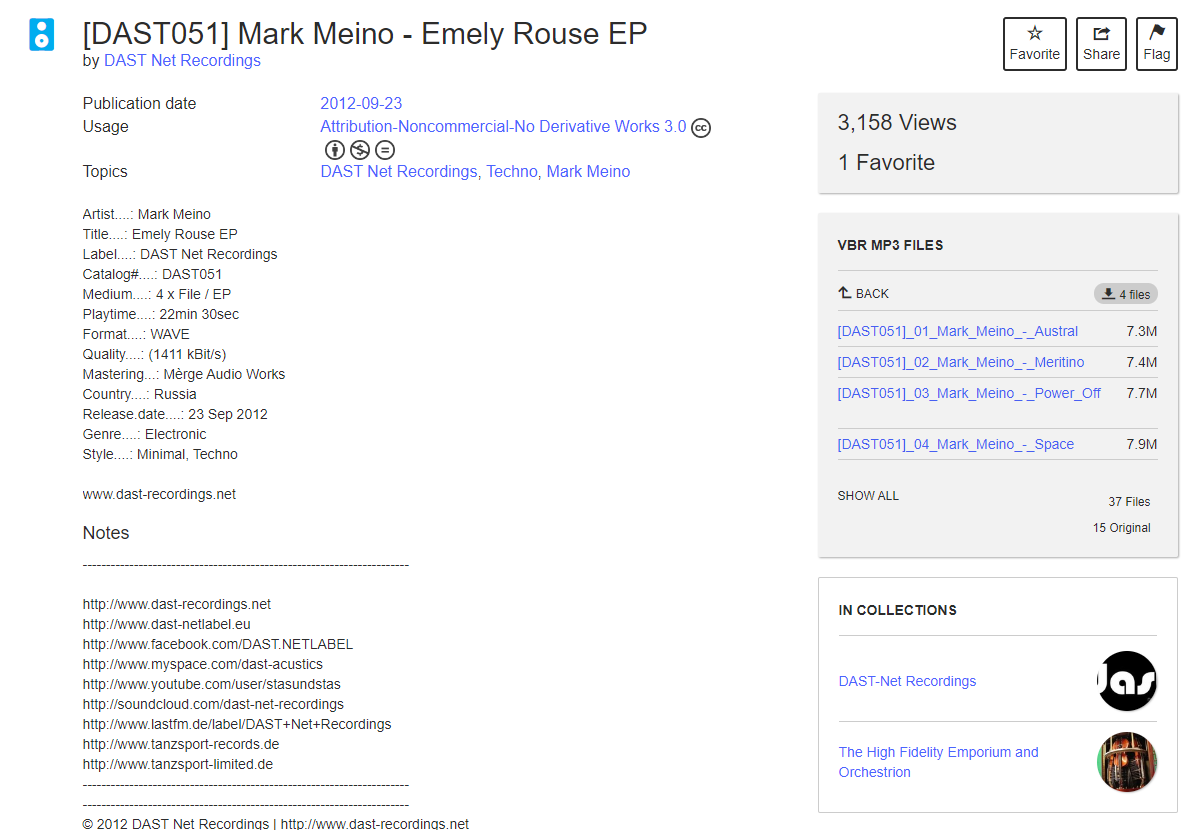Go BACK in the VBR MP3 files list

pos(863,294)
